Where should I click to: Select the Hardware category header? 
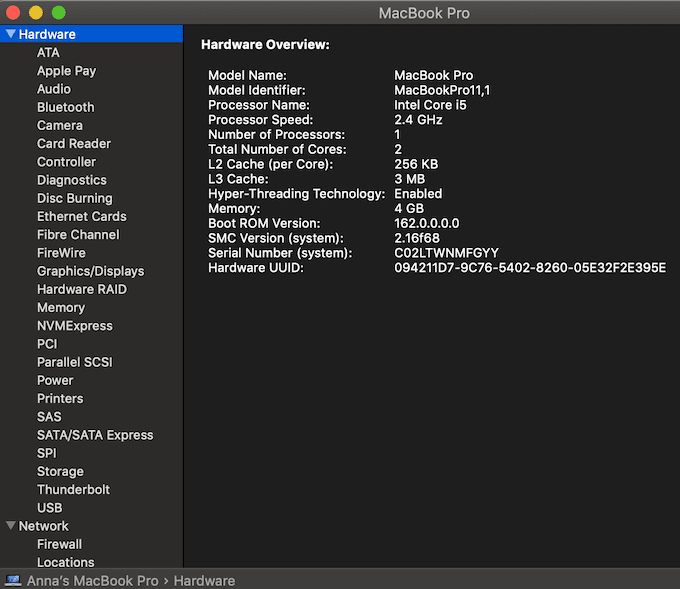(x=47, y=34)
